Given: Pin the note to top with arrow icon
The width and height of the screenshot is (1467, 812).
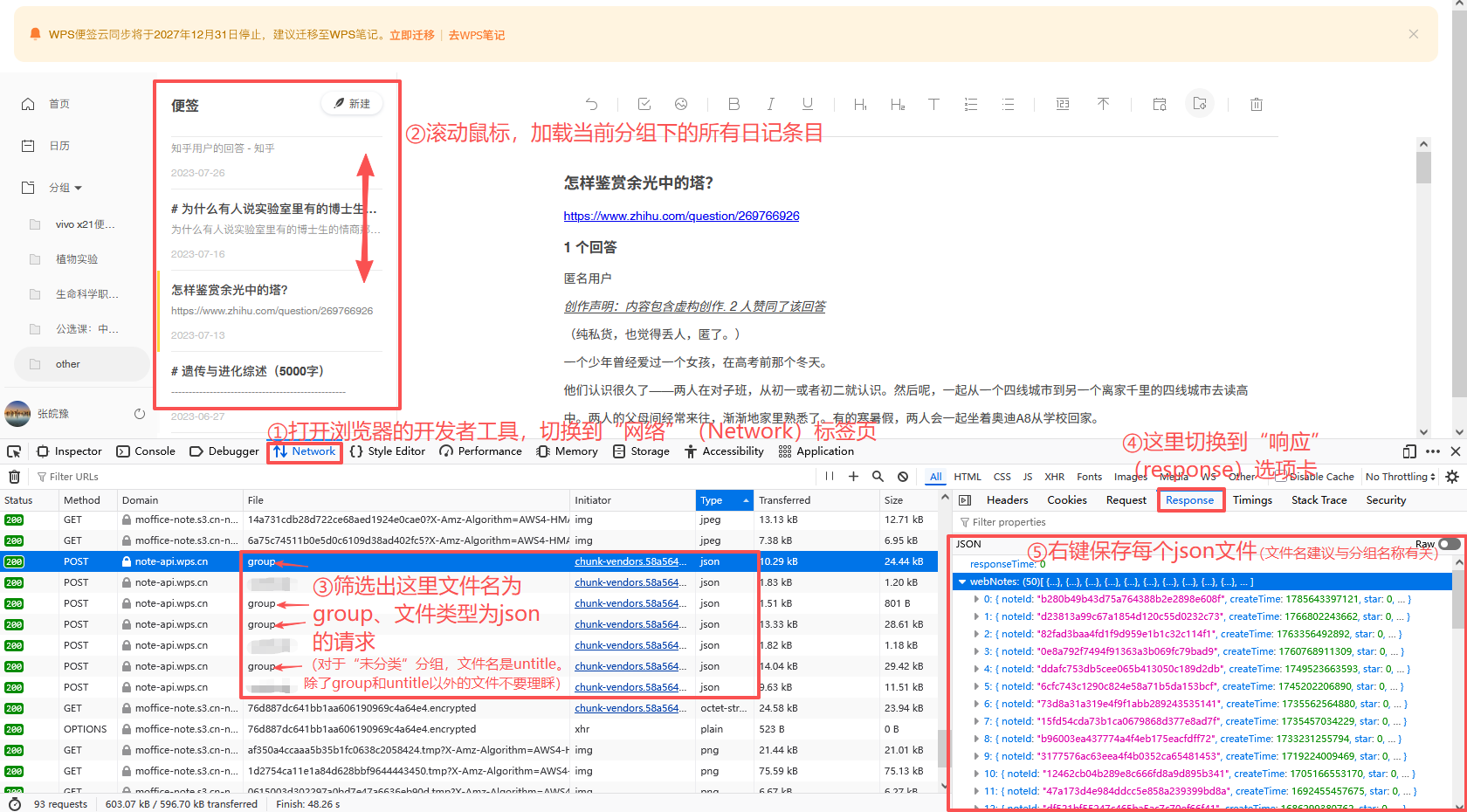Looking at the screenshot, I should [x=1103, y=104].
